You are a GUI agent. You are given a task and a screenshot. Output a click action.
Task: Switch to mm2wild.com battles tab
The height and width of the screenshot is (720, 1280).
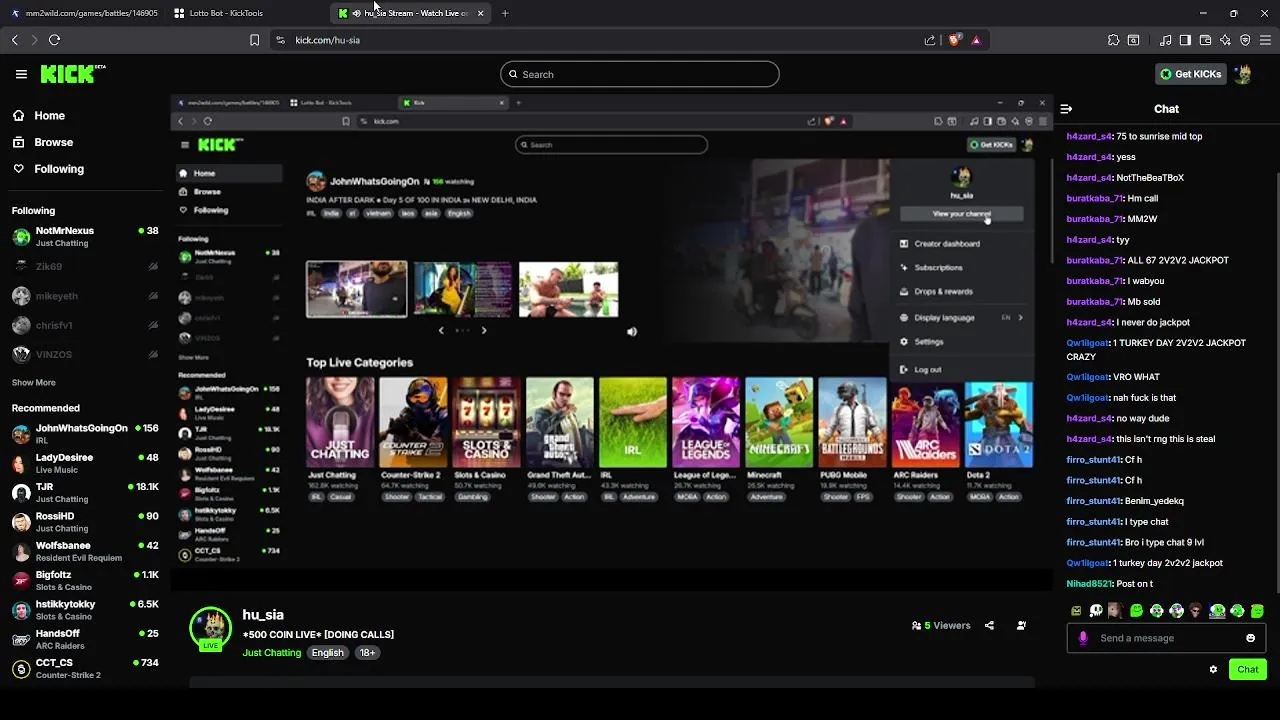coord(84,13)
